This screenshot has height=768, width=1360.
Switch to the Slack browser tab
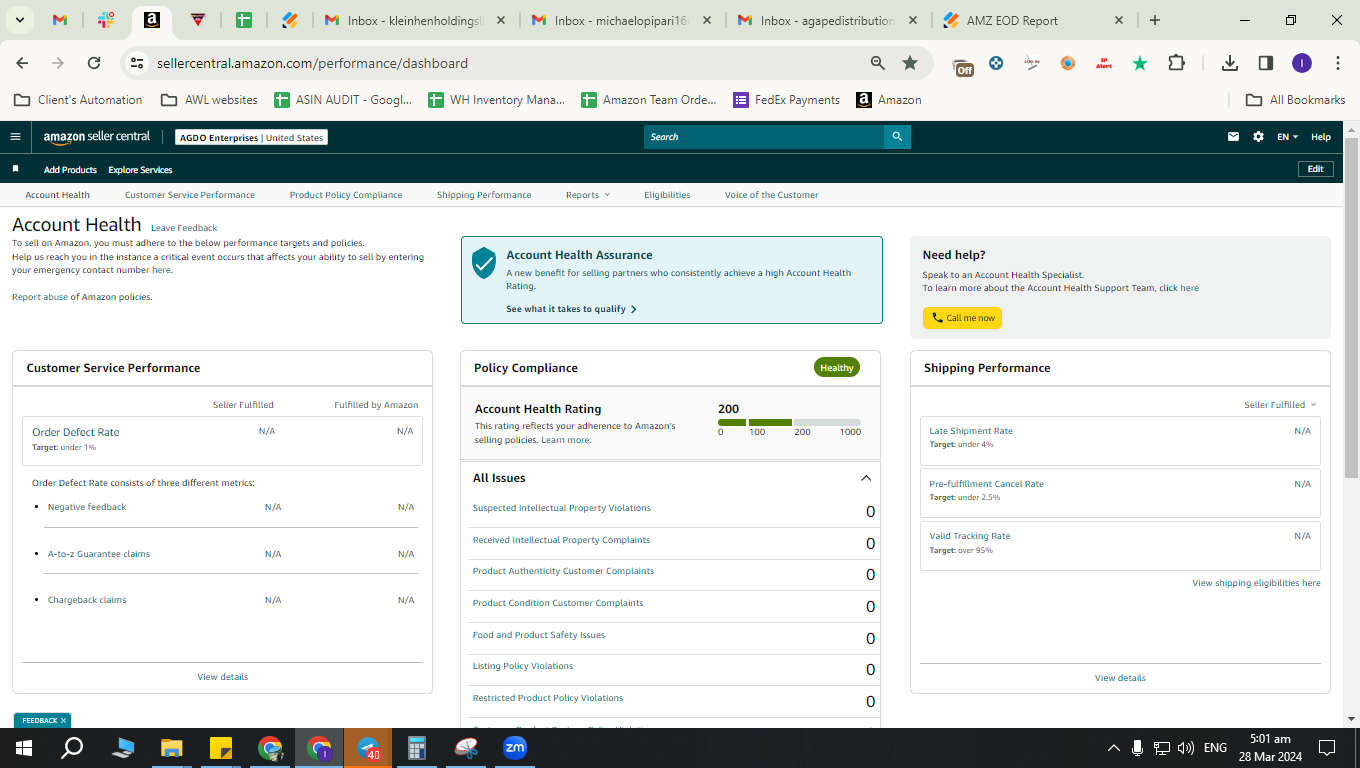107,20
